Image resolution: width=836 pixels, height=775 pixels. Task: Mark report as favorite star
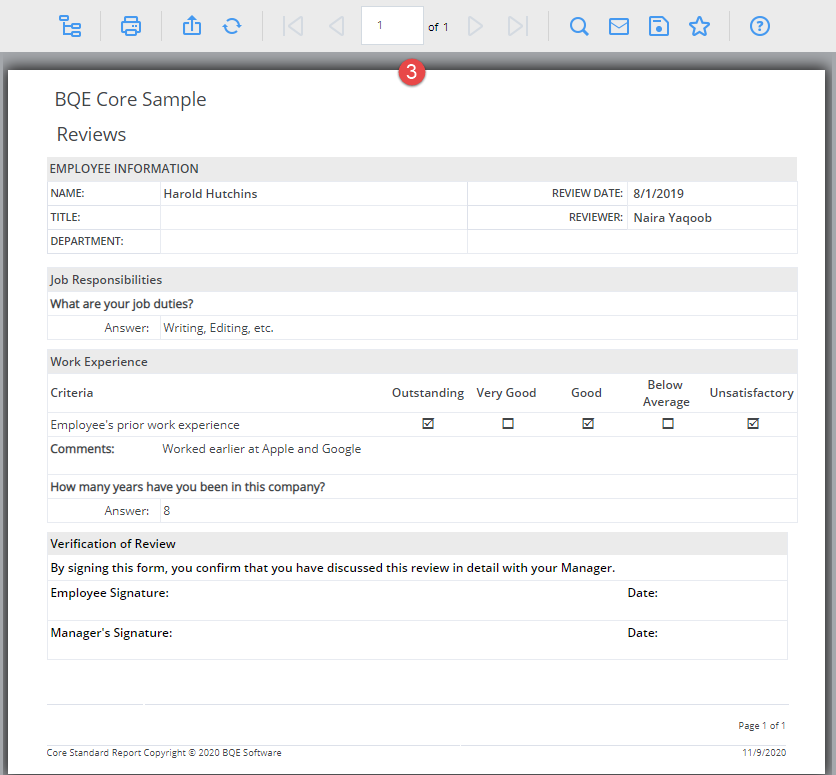(699, 26)
